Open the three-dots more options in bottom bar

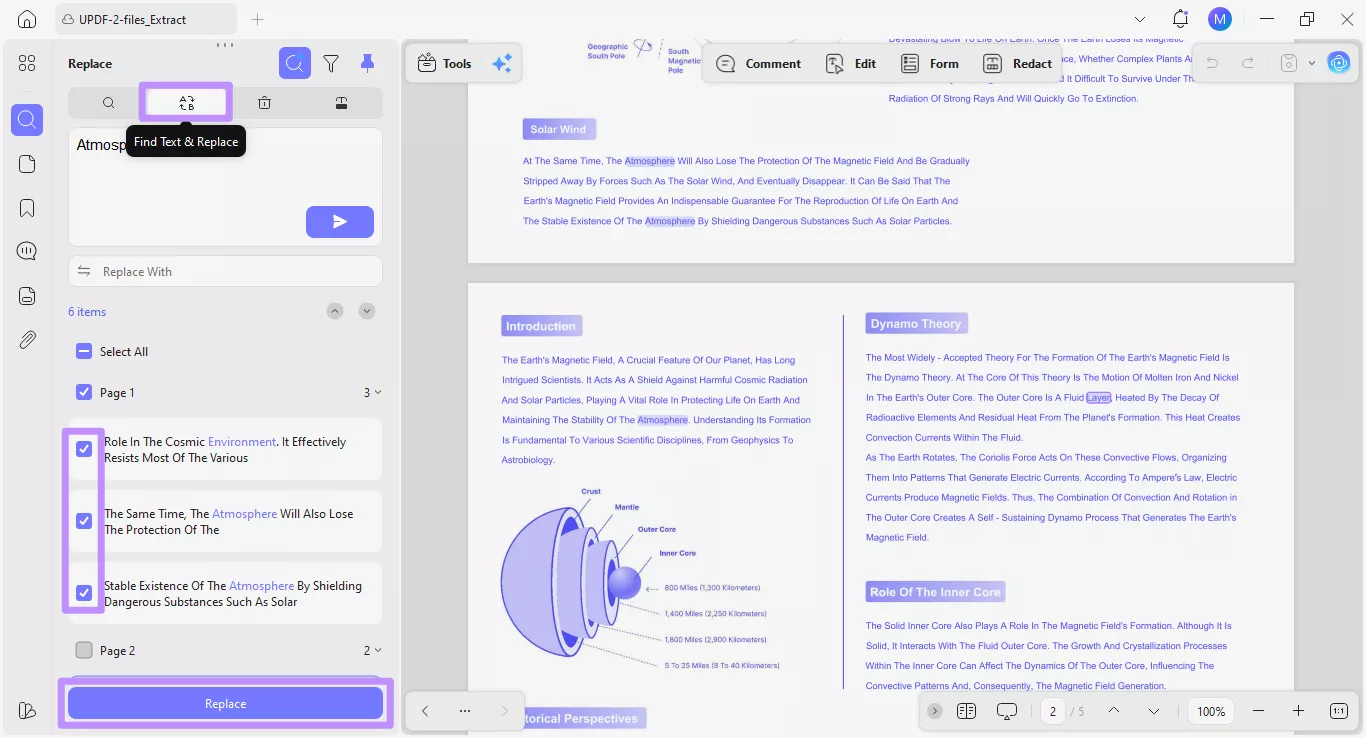464,711
